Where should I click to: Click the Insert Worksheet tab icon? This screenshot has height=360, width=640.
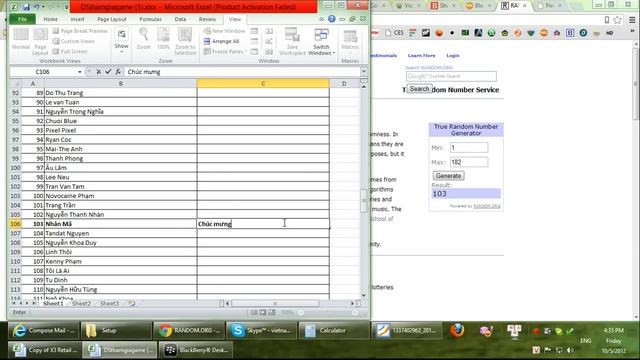(x=131, y=304)
